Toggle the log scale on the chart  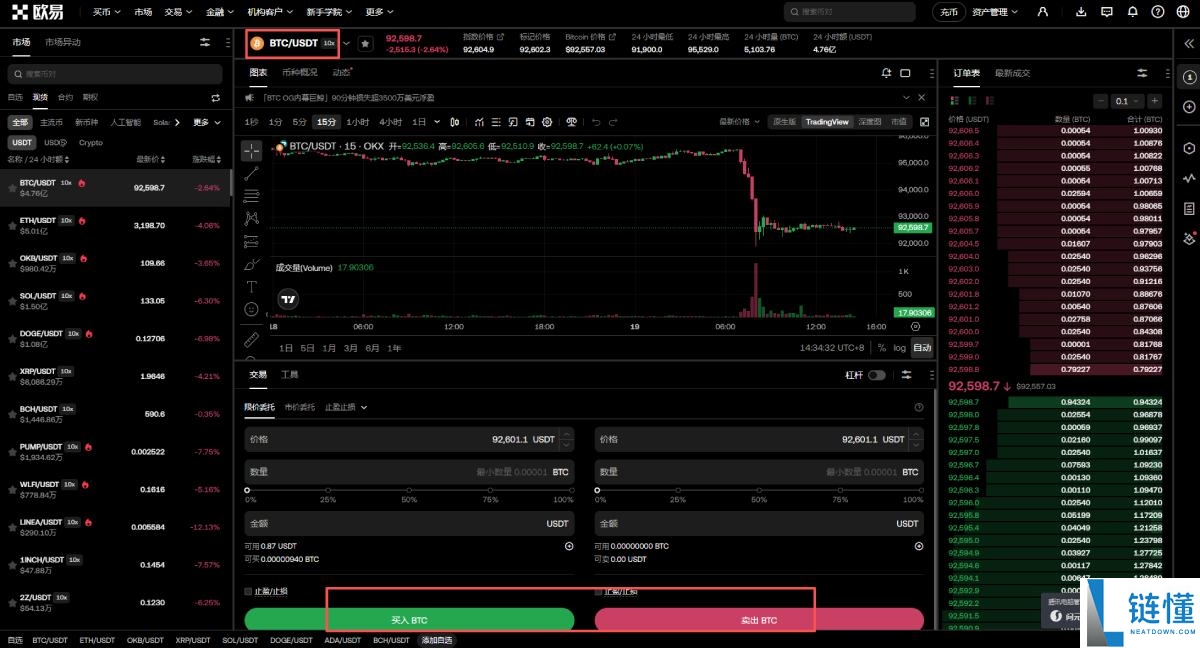point(900,348)
